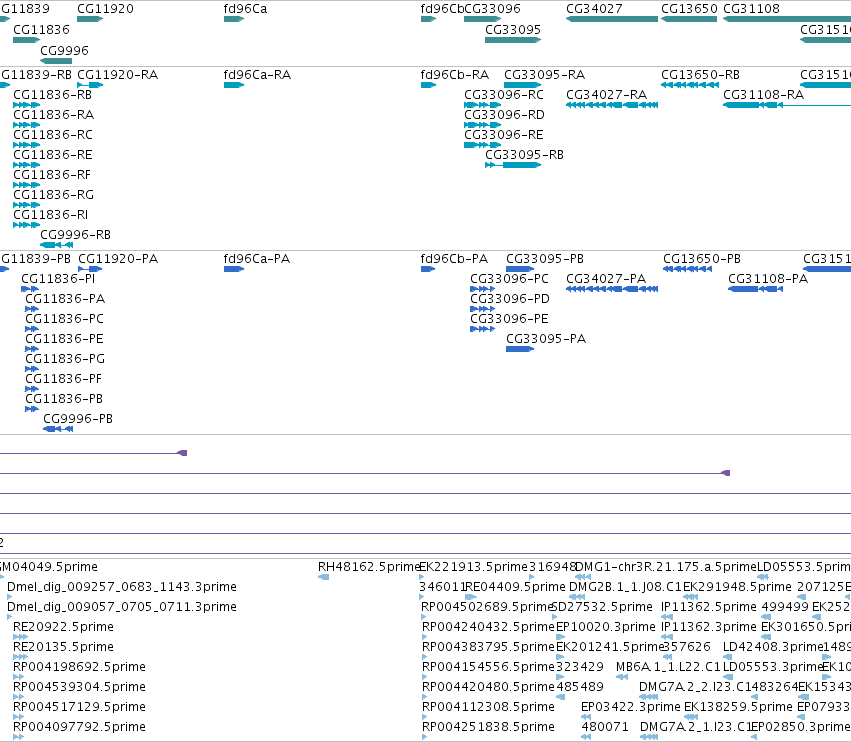Click transcript CG11836-RB
This screenshot has width=851, height=742.
pos(27,105)
